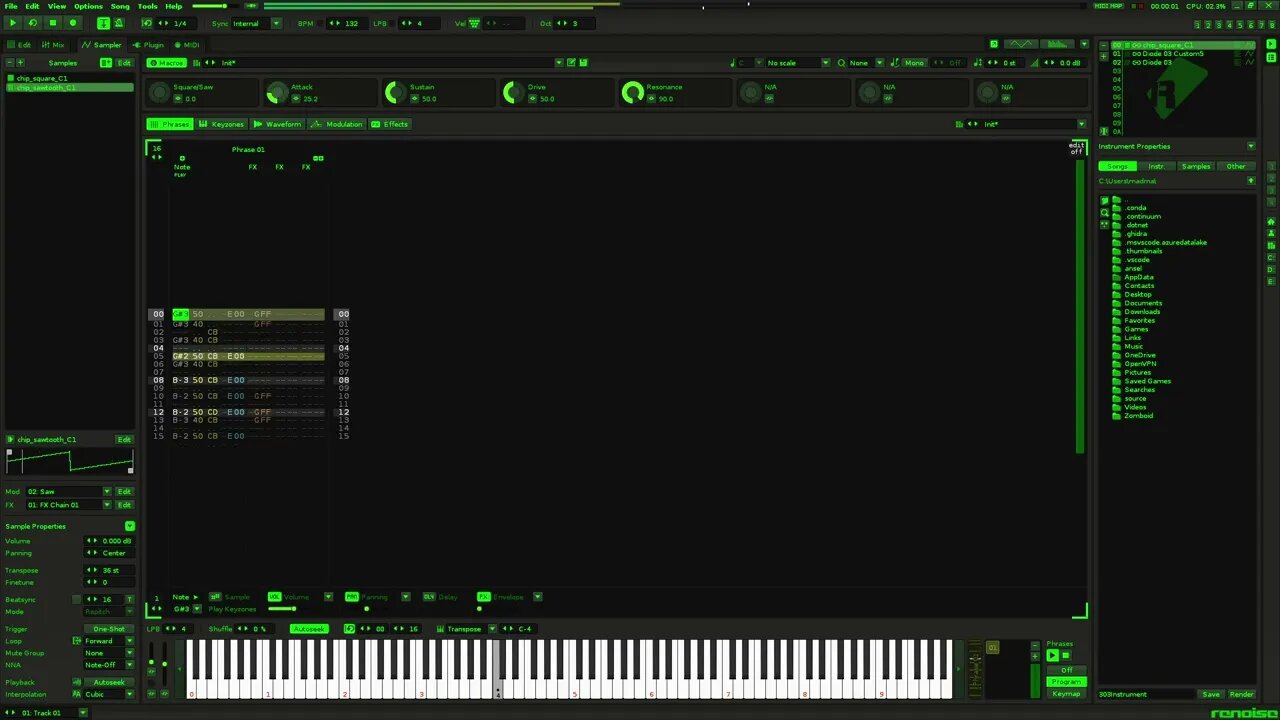This screenshot has height=720, width=1280.
Task: Select chip_square_C1 in sample list
Action: [x=69, y=78]
